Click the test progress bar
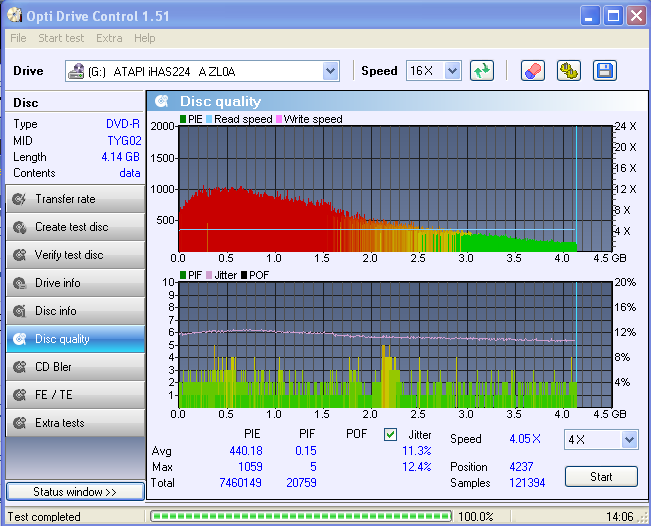This screenshot has width=651, height=526. click(x=301, y=516)
